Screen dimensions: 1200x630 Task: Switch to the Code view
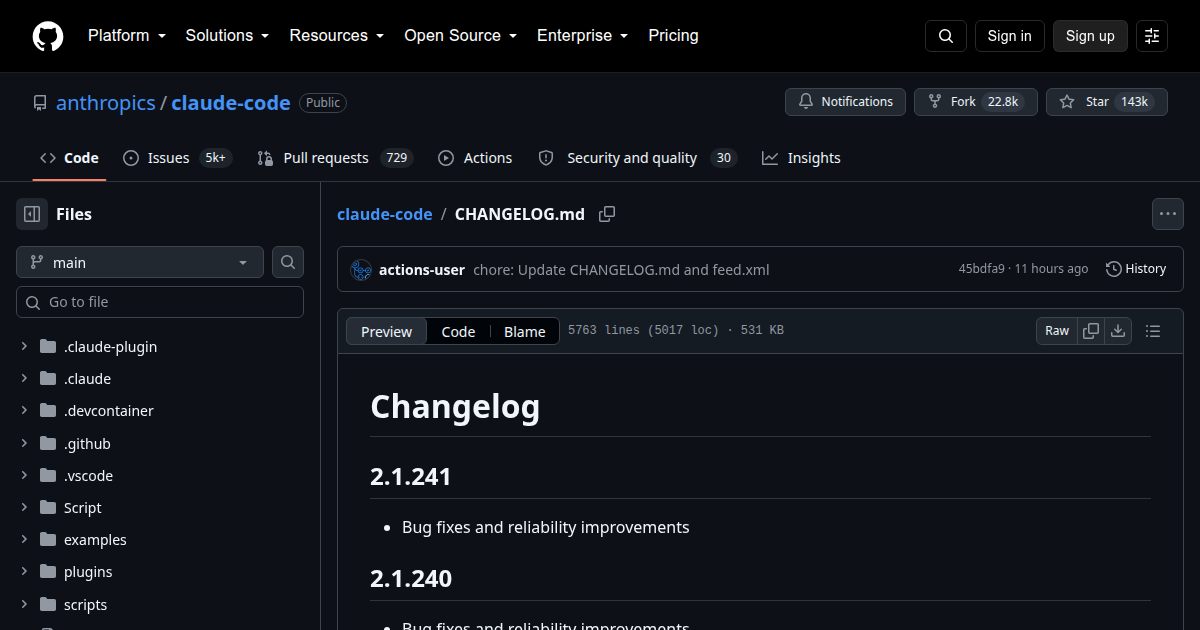[x=458, y=332]
